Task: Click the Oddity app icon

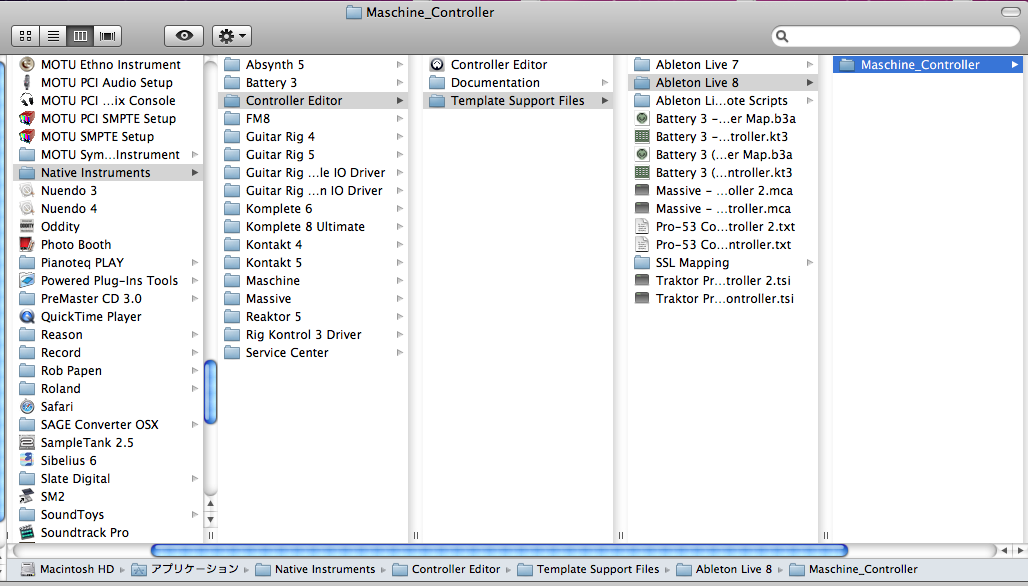Action: 27,227
